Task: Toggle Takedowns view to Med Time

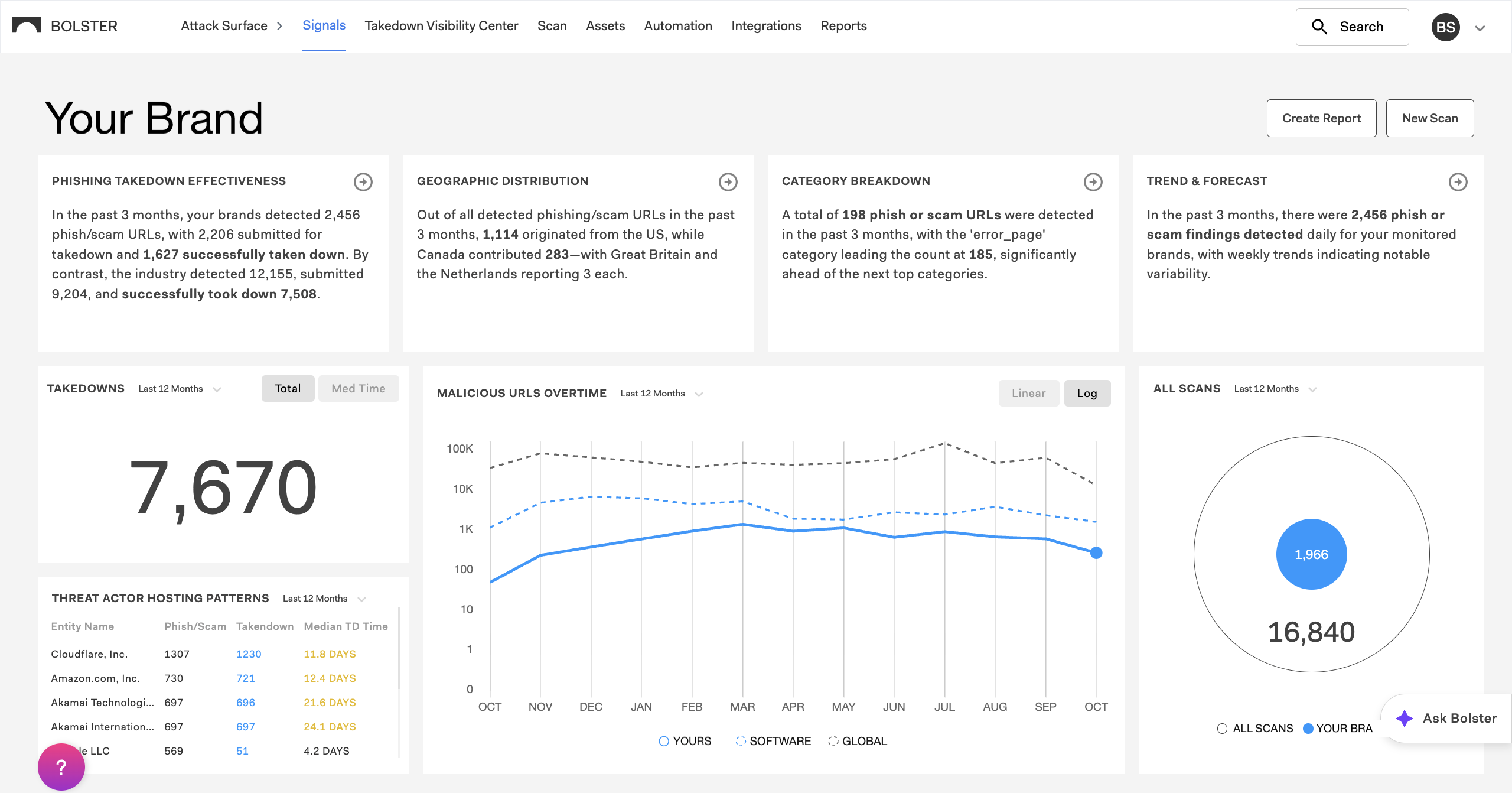Action: coord(359,389)
